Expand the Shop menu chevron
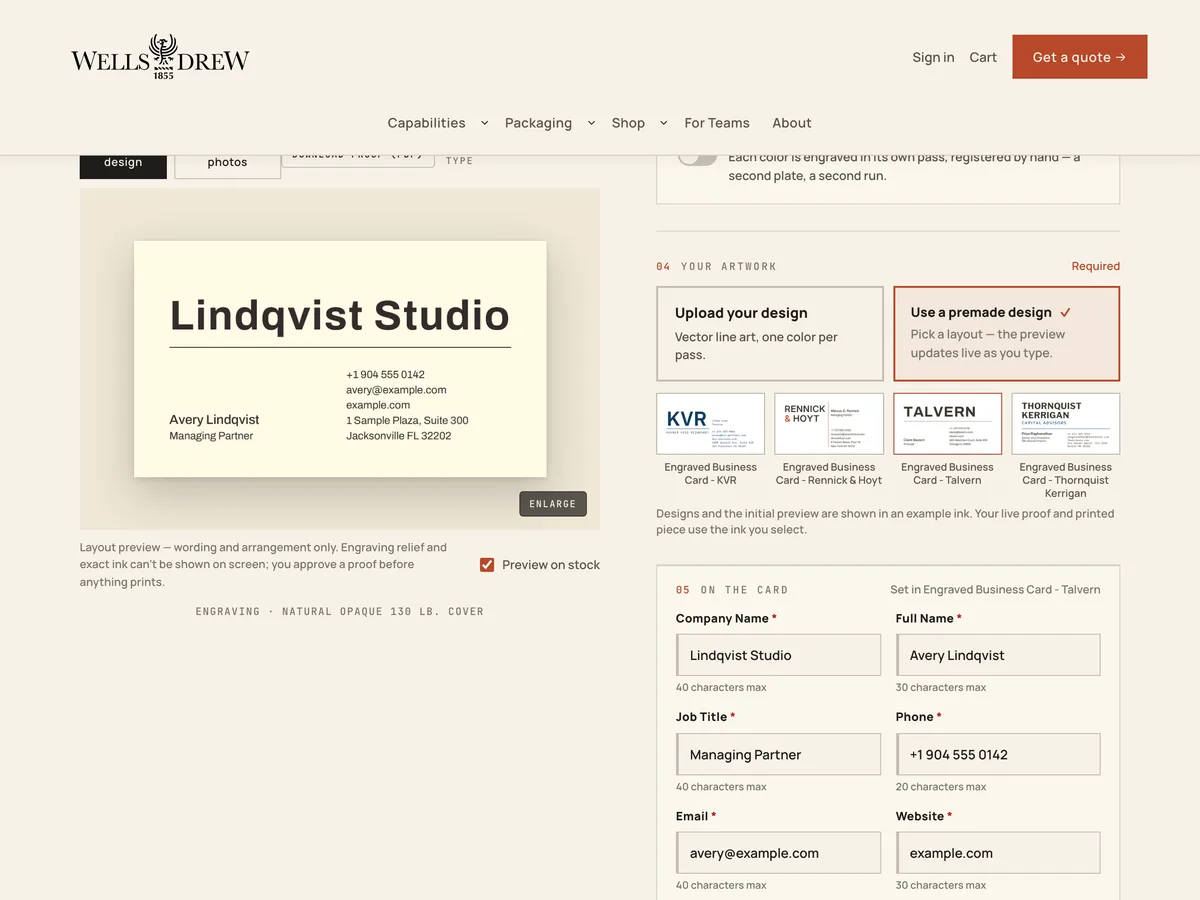 coord(663,123)
